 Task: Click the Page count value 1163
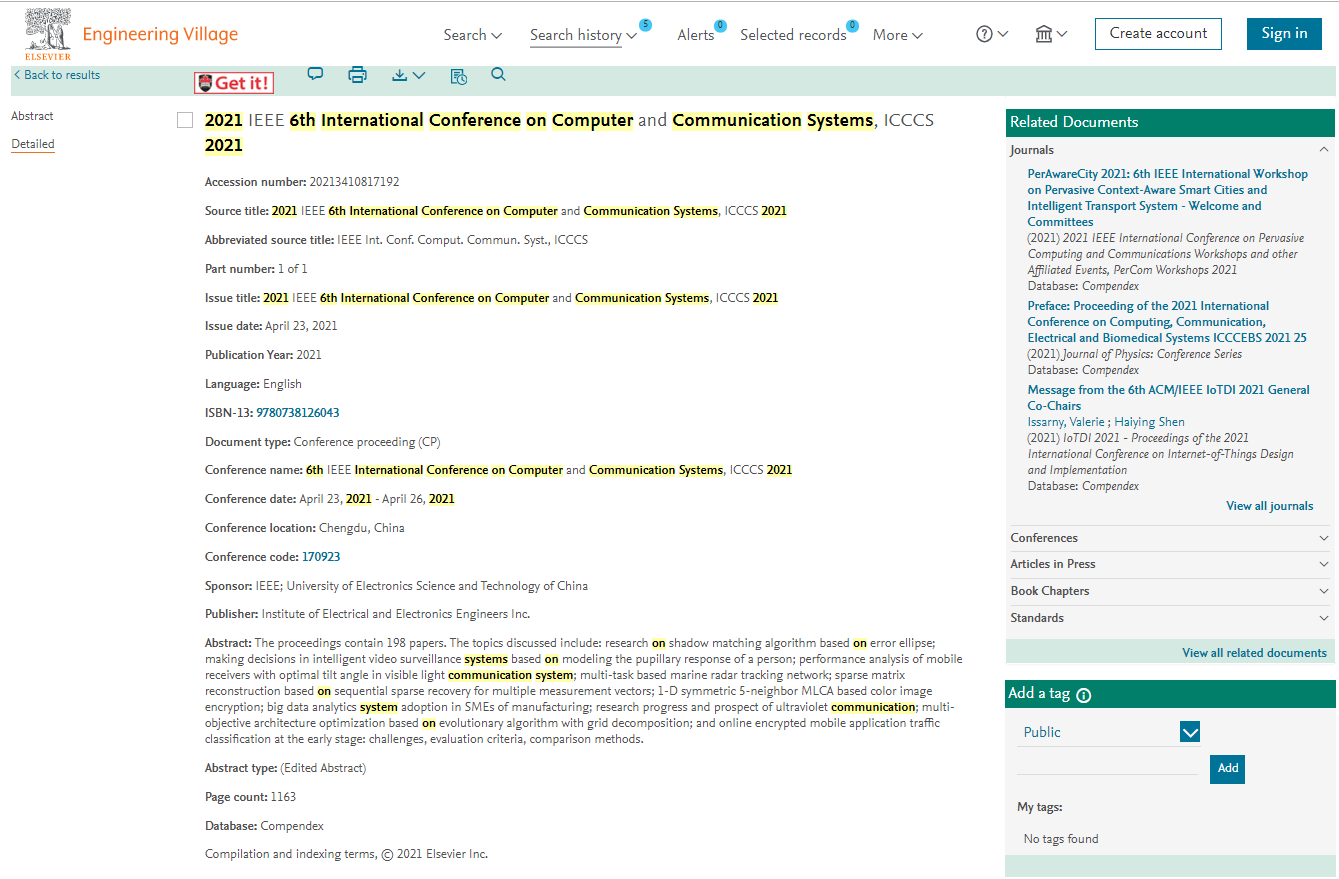click(283, 797)
